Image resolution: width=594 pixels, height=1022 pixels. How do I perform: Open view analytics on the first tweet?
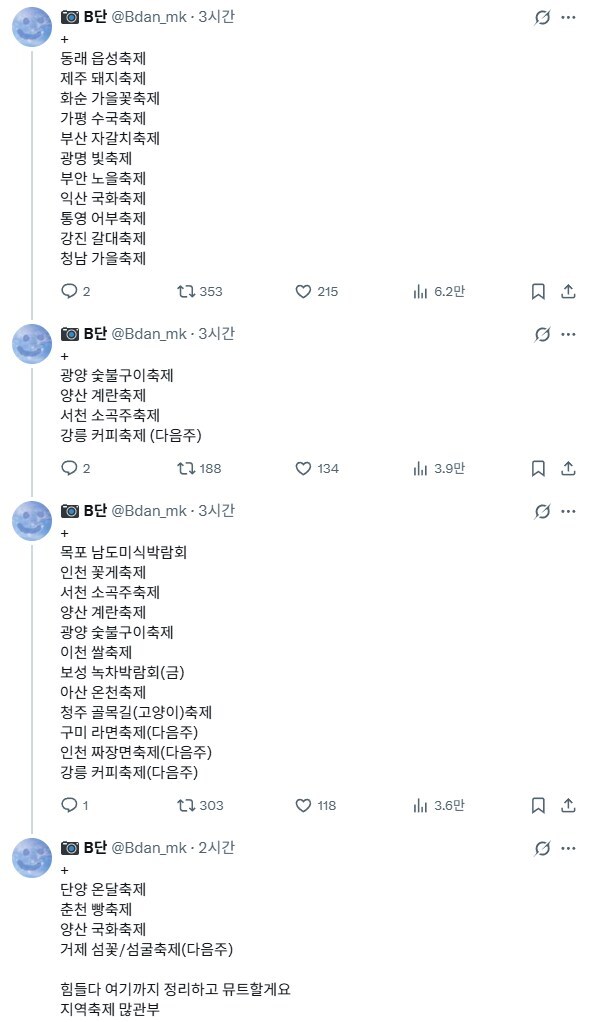pos(419,292)
